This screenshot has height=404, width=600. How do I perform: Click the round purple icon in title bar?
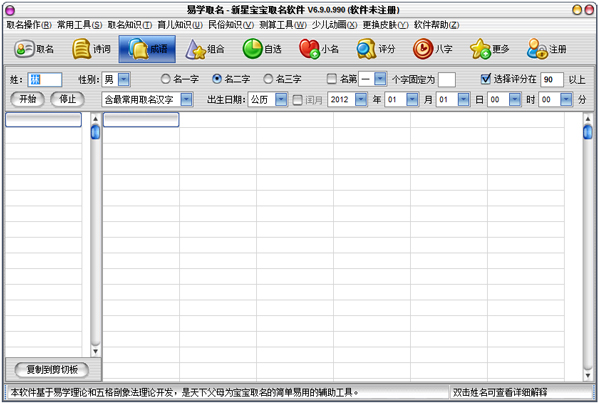(x=10, y=10)
